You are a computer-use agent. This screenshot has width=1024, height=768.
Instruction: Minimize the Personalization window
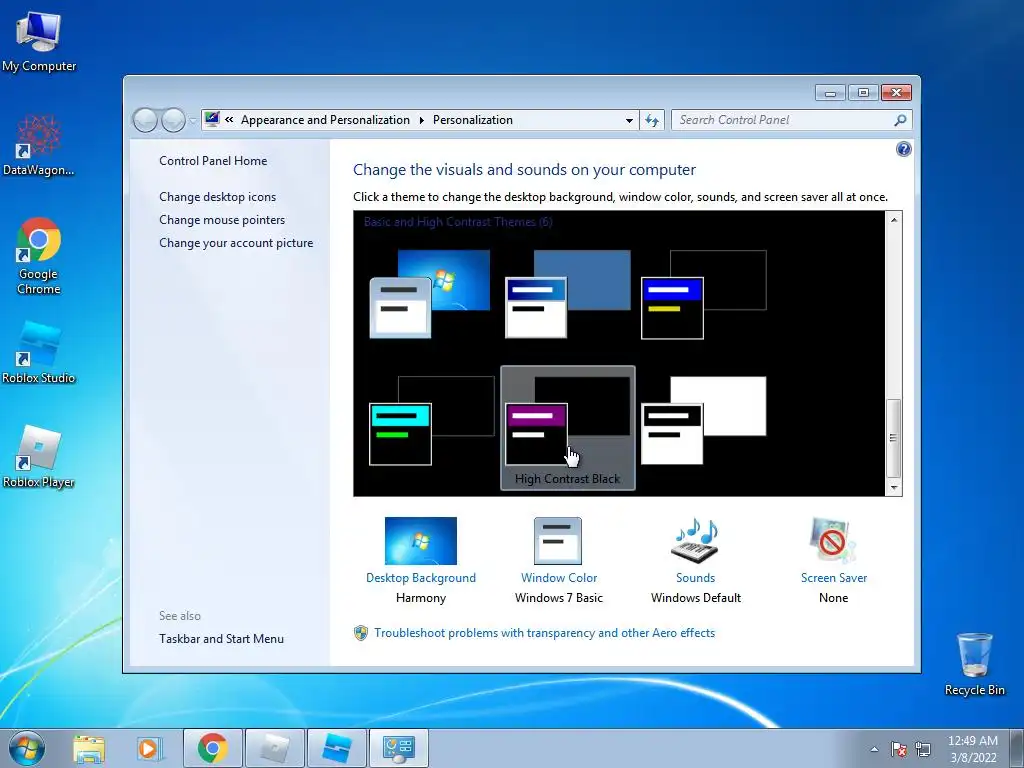click(830, 93)
